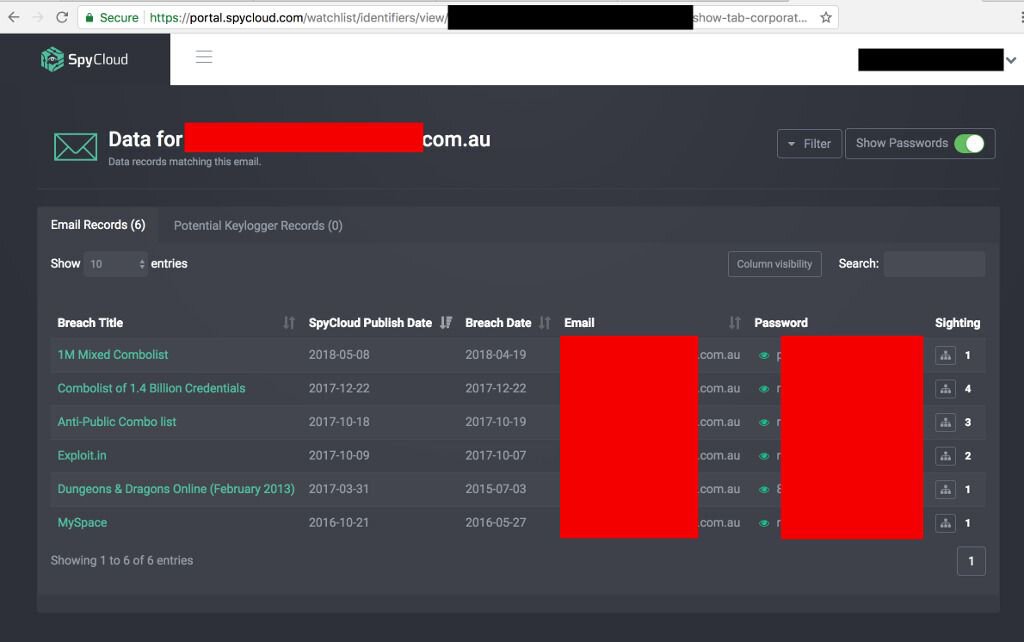This screenshot has height=642, width=1024.
Task: Sort by Email column
Action: coord(652,323)
